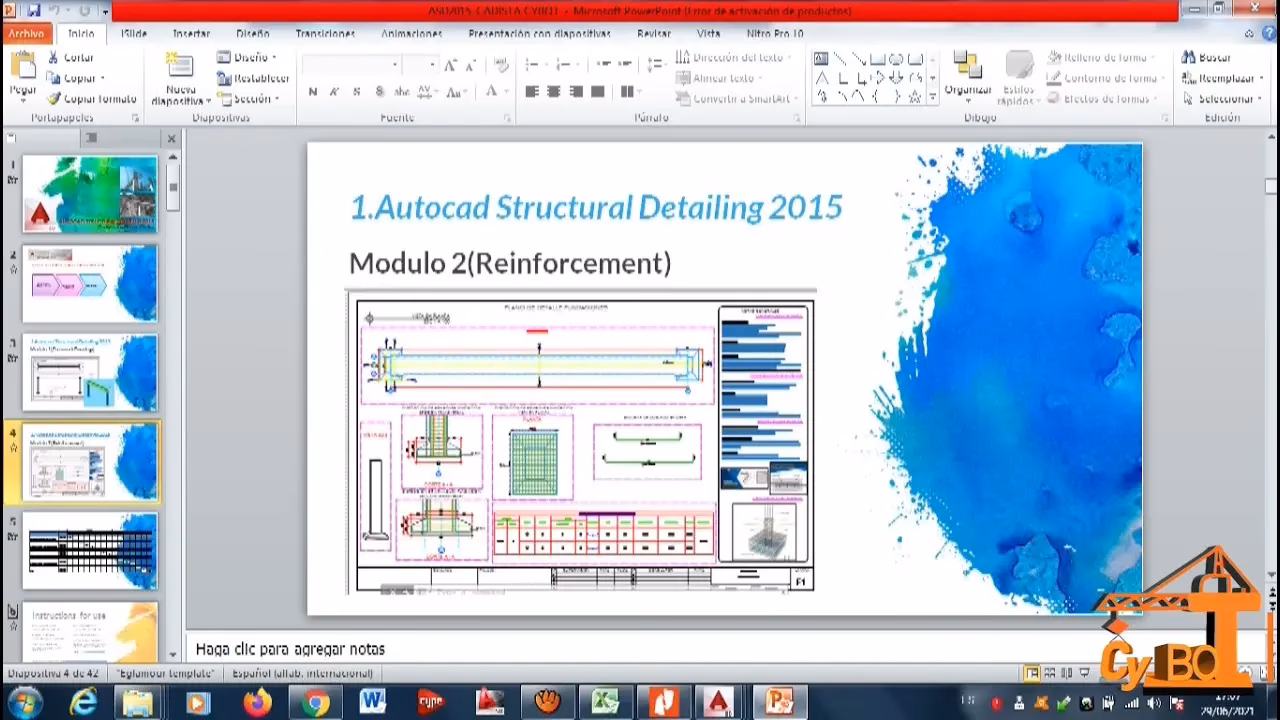The image size is (1280, 720).
Task: Select the text box shape in gallery
Action: (821, 59)
